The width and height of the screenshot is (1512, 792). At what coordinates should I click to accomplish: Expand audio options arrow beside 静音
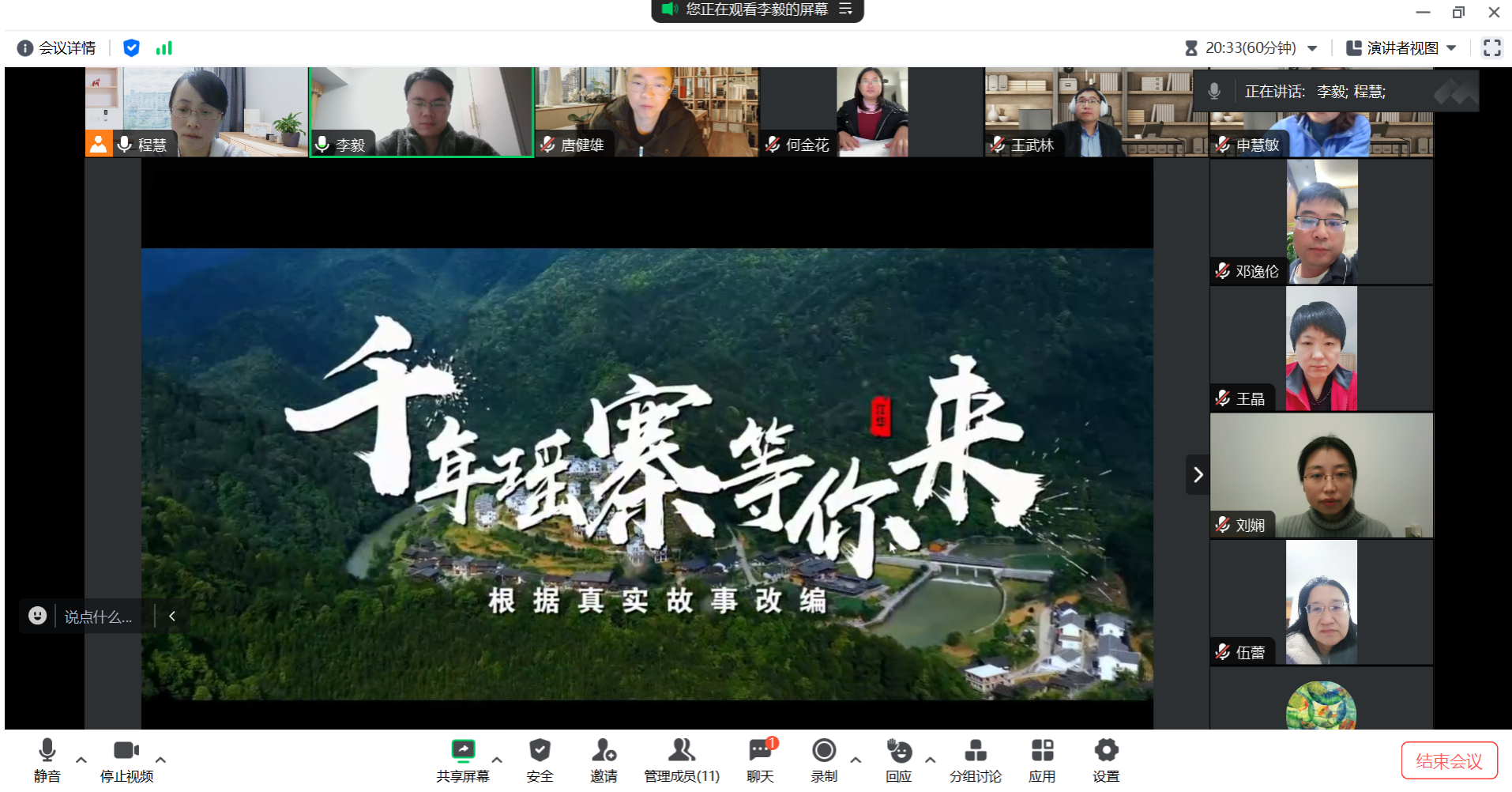[x=81, y=760]
